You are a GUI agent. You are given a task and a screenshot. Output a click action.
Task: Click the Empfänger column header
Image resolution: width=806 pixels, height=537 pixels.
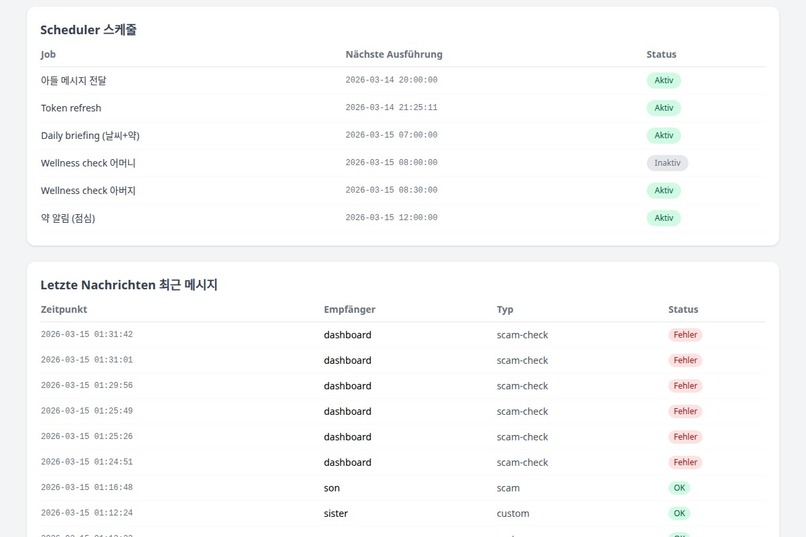[350, 309]
